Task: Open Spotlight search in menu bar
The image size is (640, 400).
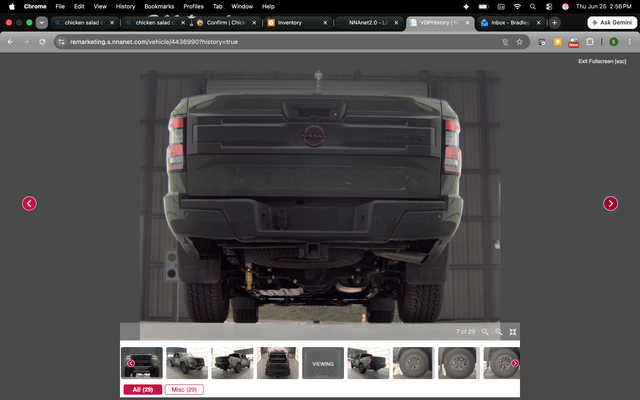Action: [533, 7]
